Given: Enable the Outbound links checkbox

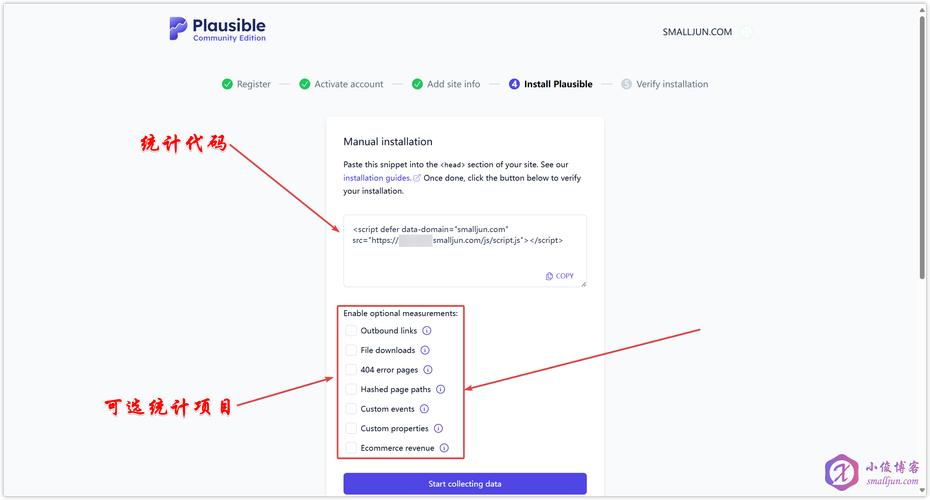Looking at the screenshot, I should 351,331.
